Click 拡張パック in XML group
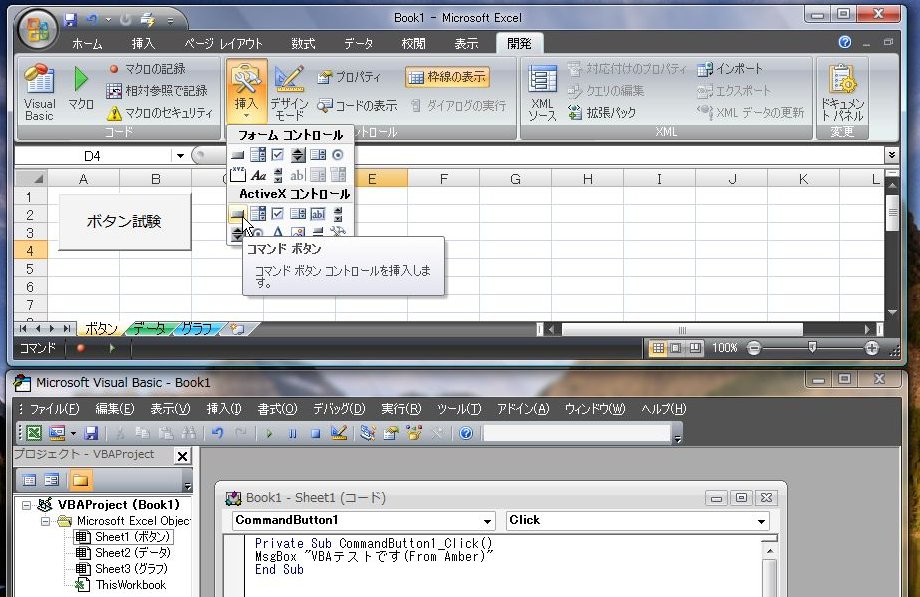This screenshot has width=920, height=597. [602, 112]
